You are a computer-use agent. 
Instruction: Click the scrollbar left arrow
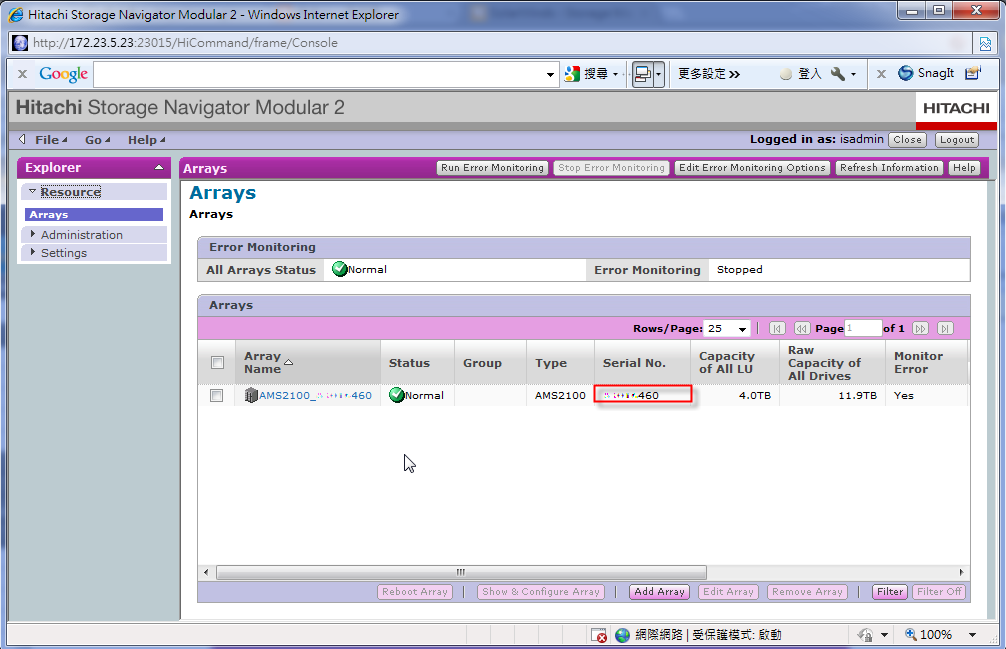click(206, 572)
